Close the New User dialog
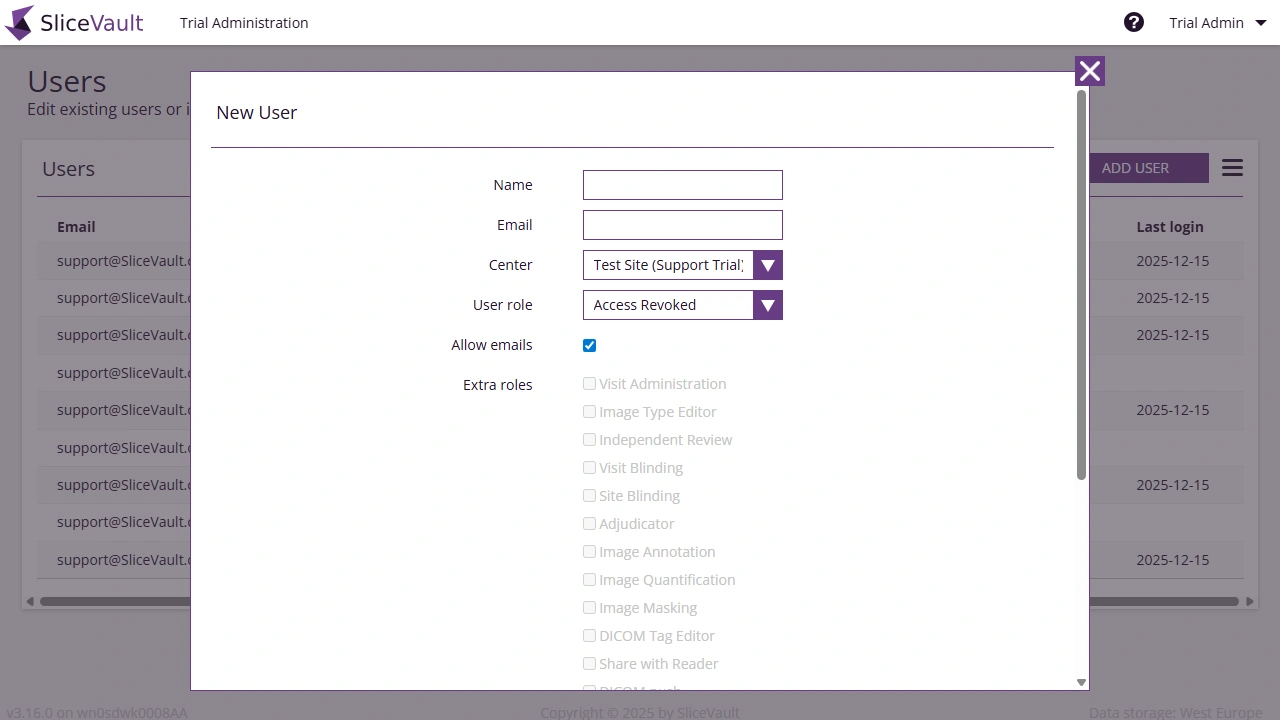The width and height of the screenshot is (1280, 720). pyautogui.click(x=1089, y=70)
